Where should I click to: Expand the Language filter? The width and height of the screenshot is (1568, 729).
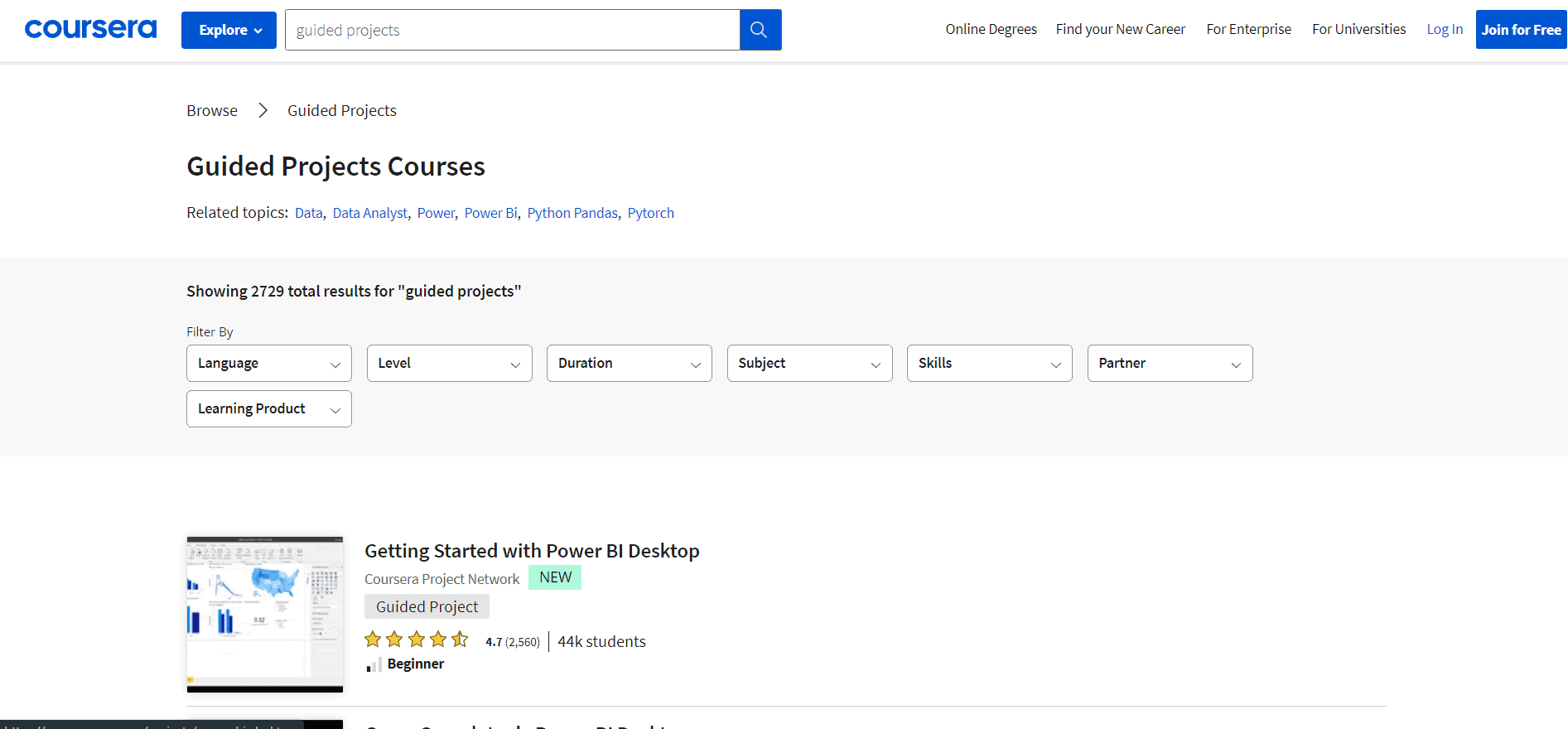pyautogui.click(x=269, y=363)
